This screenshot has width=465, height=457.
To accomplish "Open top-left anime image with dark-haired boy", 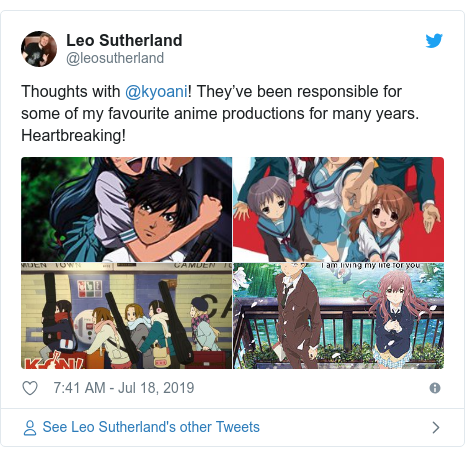I will pyautogui.click(x=126, y=209).
